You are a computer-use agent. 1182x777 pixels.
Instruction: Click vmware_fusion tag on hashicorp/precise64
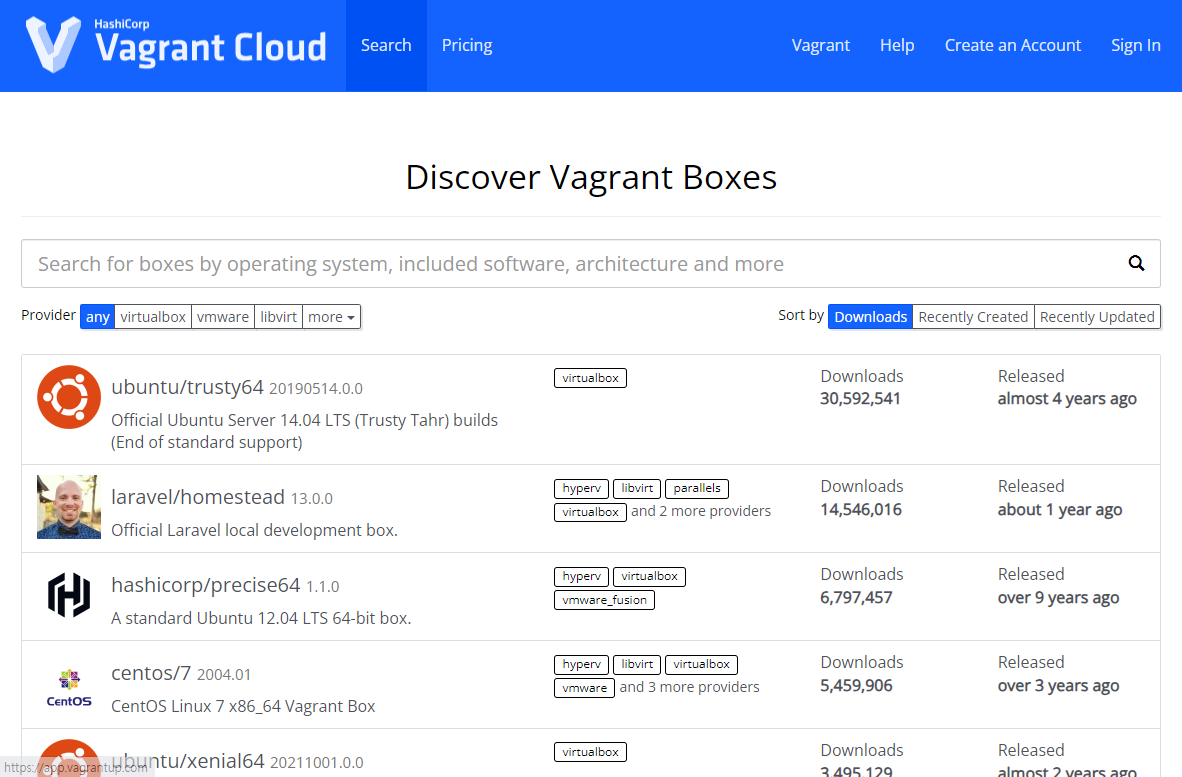pyautogui.click(x=604, y=600)
